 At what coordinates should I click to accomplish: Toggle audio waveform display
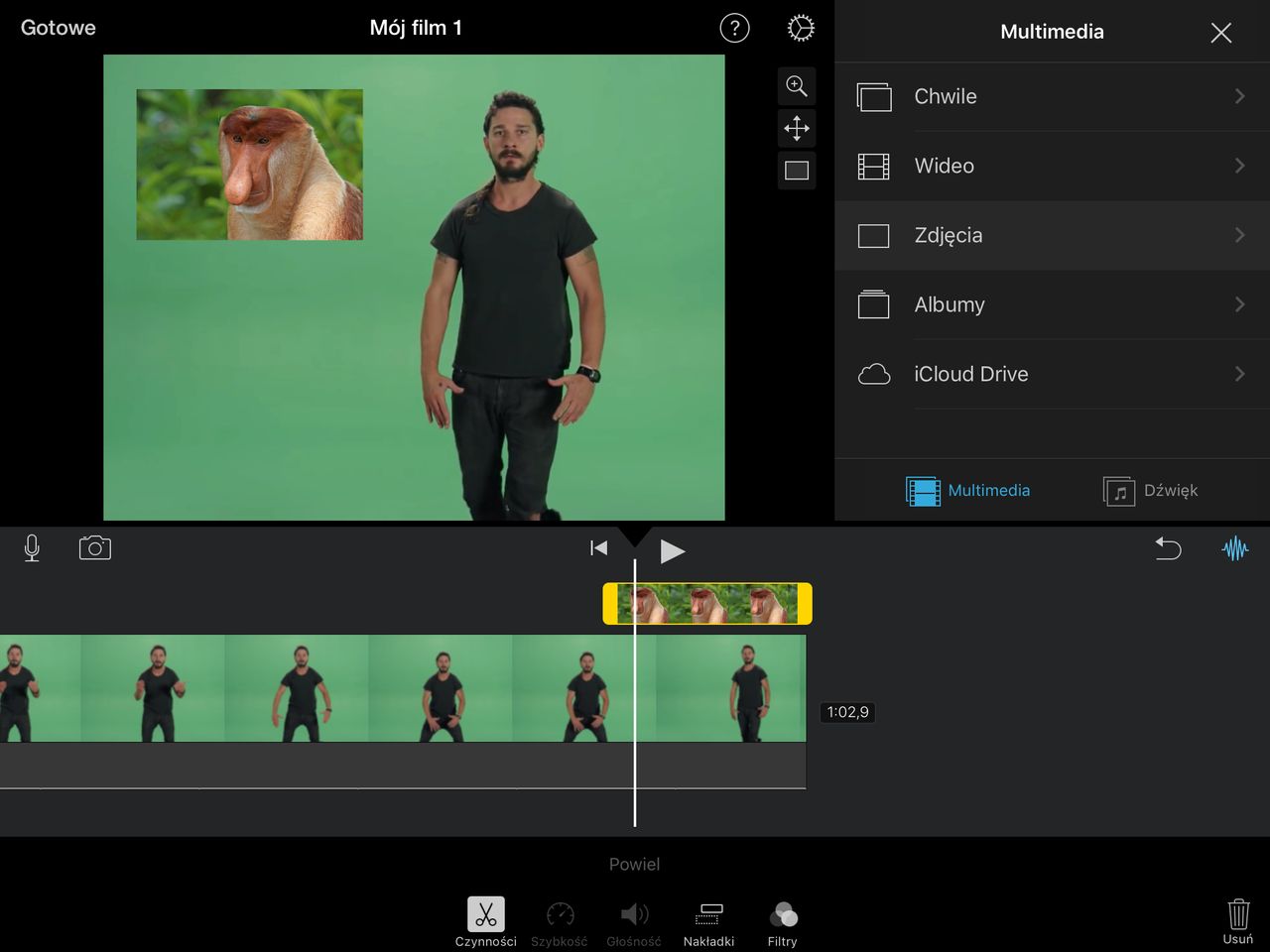pos(1234,548)
